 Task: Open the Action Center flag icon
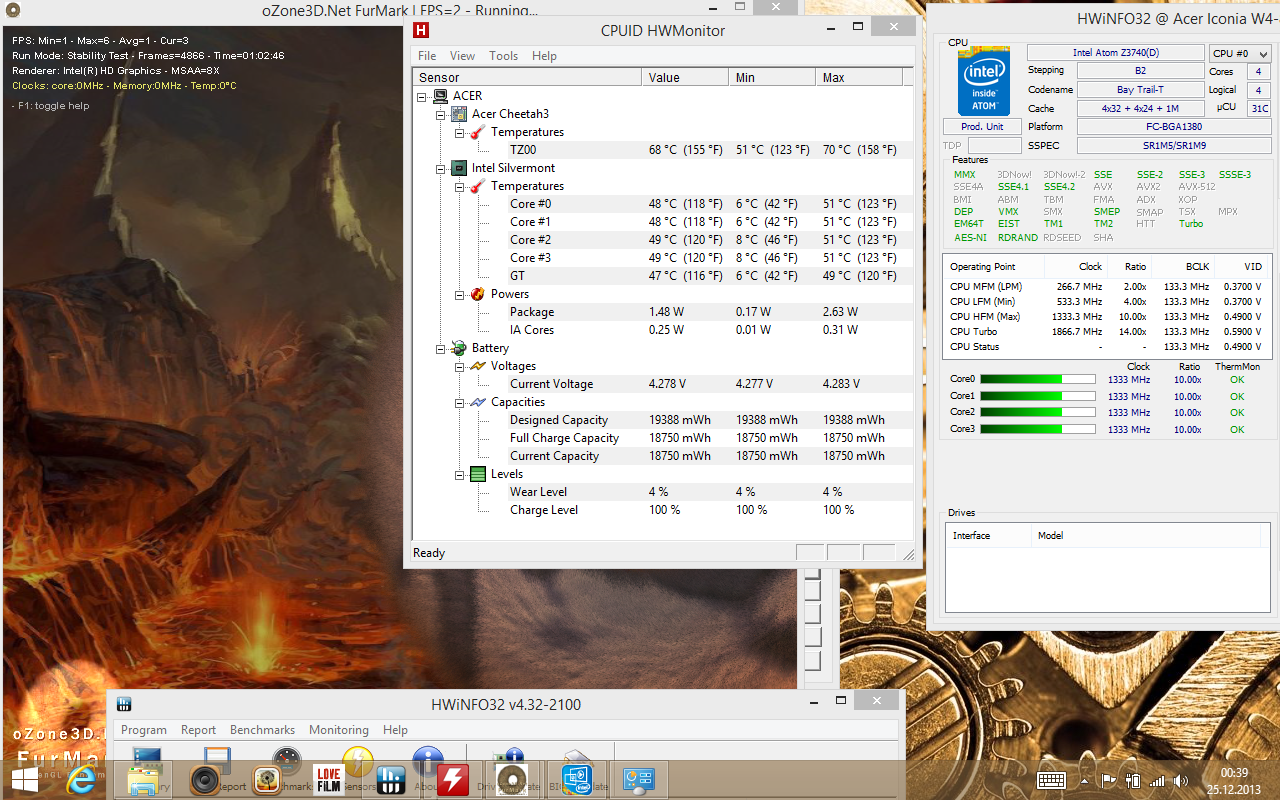click(1109, 780)
